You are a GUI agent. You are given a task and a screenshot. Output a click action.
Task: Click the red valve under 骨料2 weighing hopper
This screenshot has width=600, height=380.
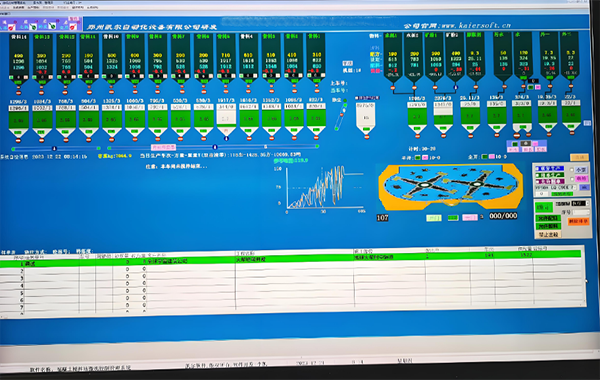click(294, 138)
